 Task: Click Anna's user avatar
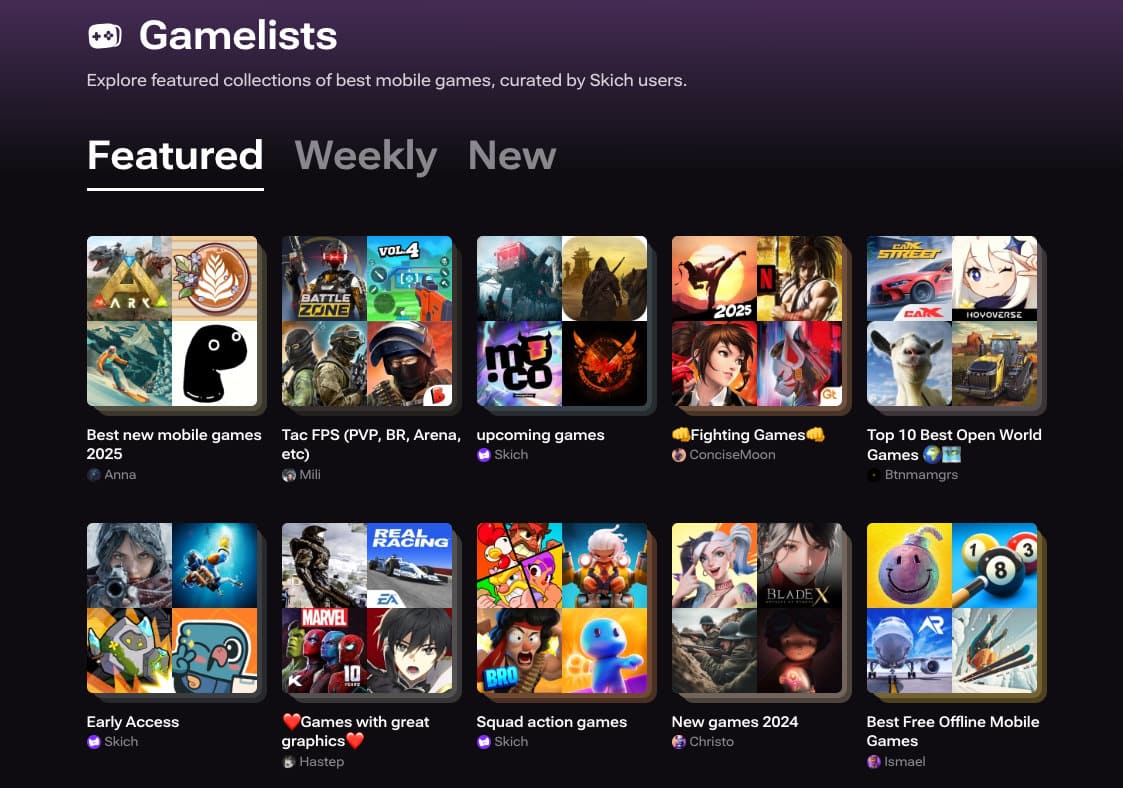click(93, 474)
